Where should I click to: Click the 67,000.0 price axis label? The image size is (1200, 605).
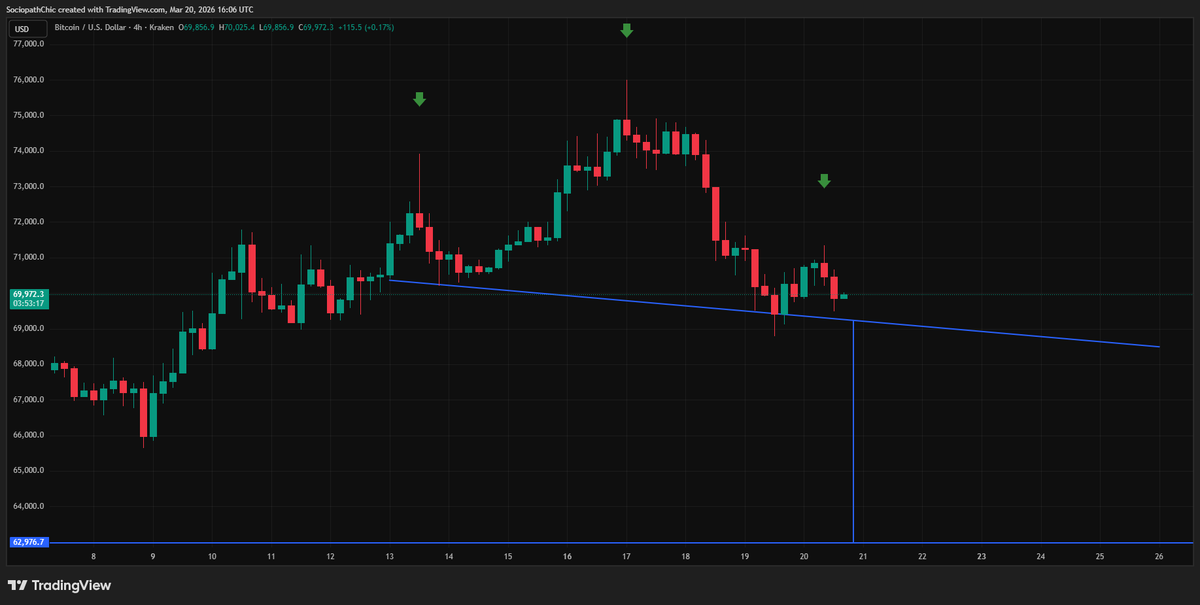tap(29, 399)
